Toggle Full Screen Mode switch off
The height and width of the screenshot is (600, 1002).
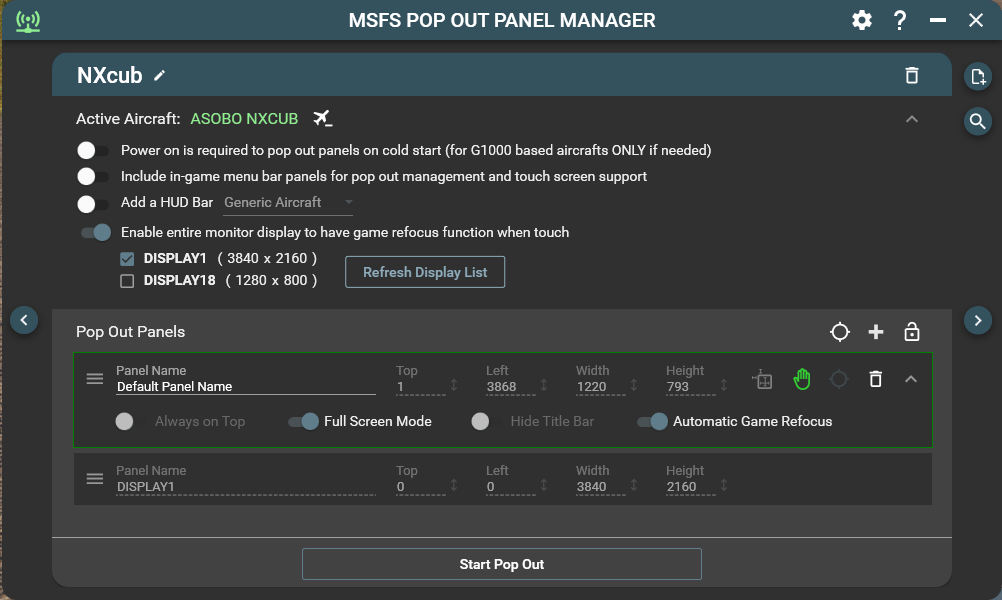[x=304, y=421]
